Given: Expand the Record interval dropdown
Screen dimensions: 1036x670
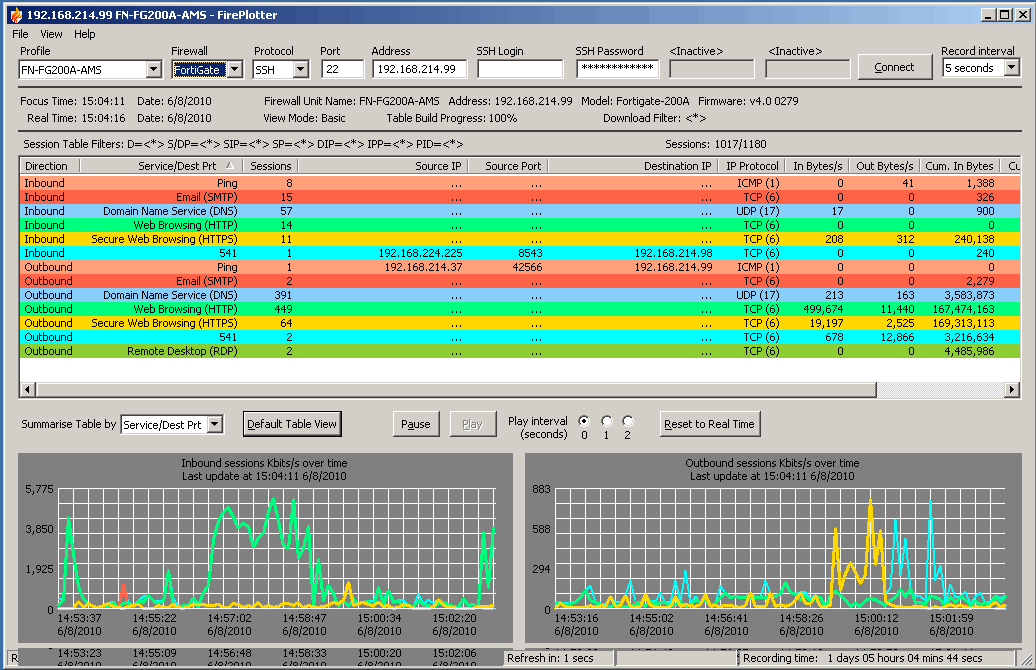Looking at the screenshot, I should (1011, 68).
